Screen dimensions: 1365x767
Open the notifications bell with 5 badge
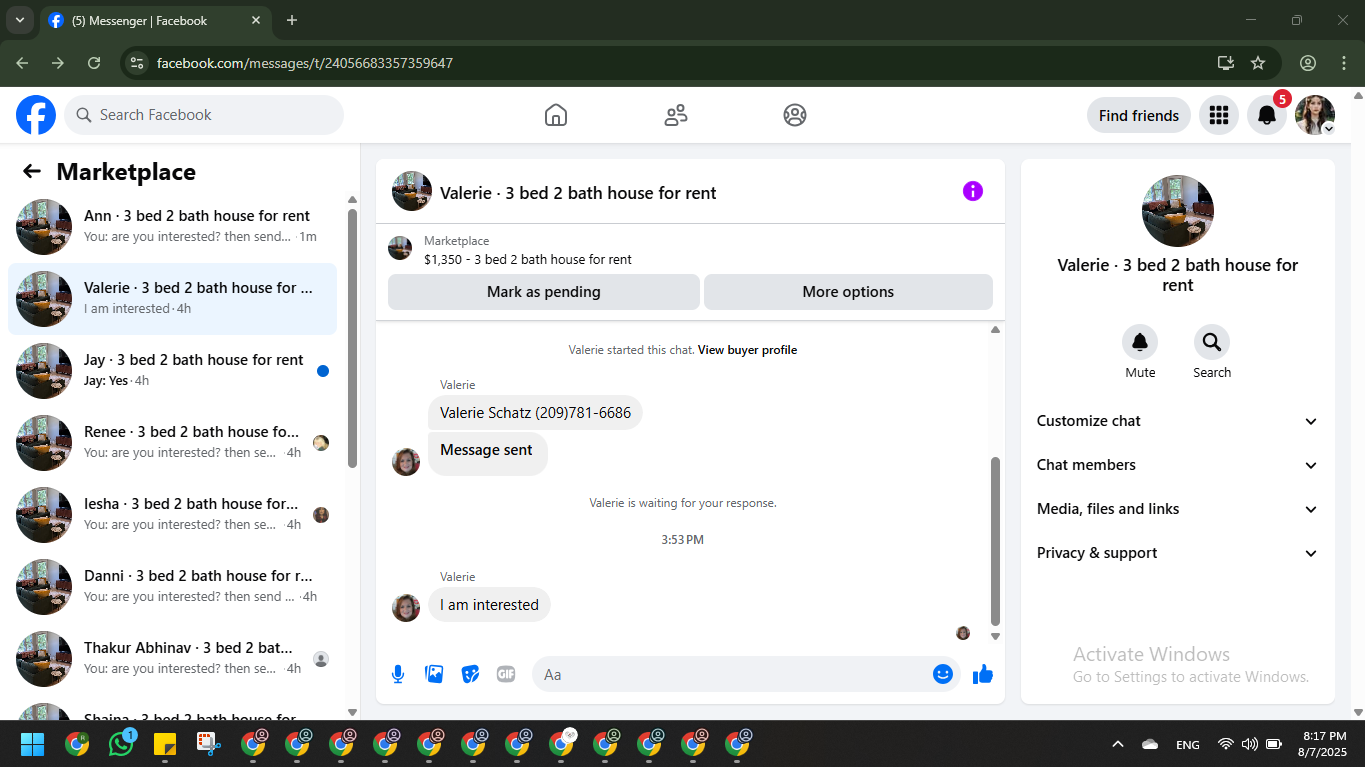coord(1267,115)
